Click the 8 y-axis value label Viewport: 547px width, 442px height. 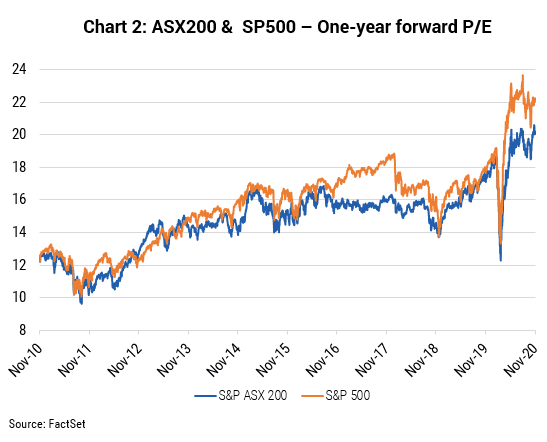23,330
